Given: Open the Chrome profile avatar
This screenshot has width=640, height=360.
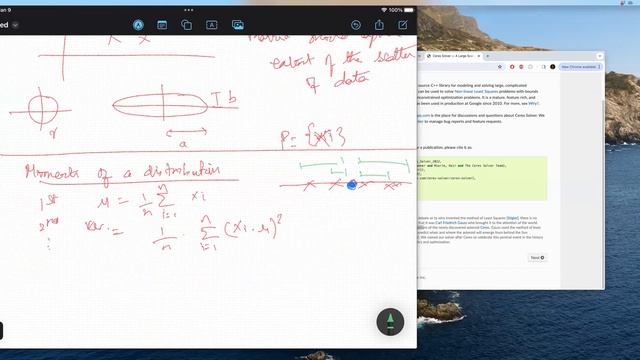Looking at the screenshot, I should coord(553,67).
